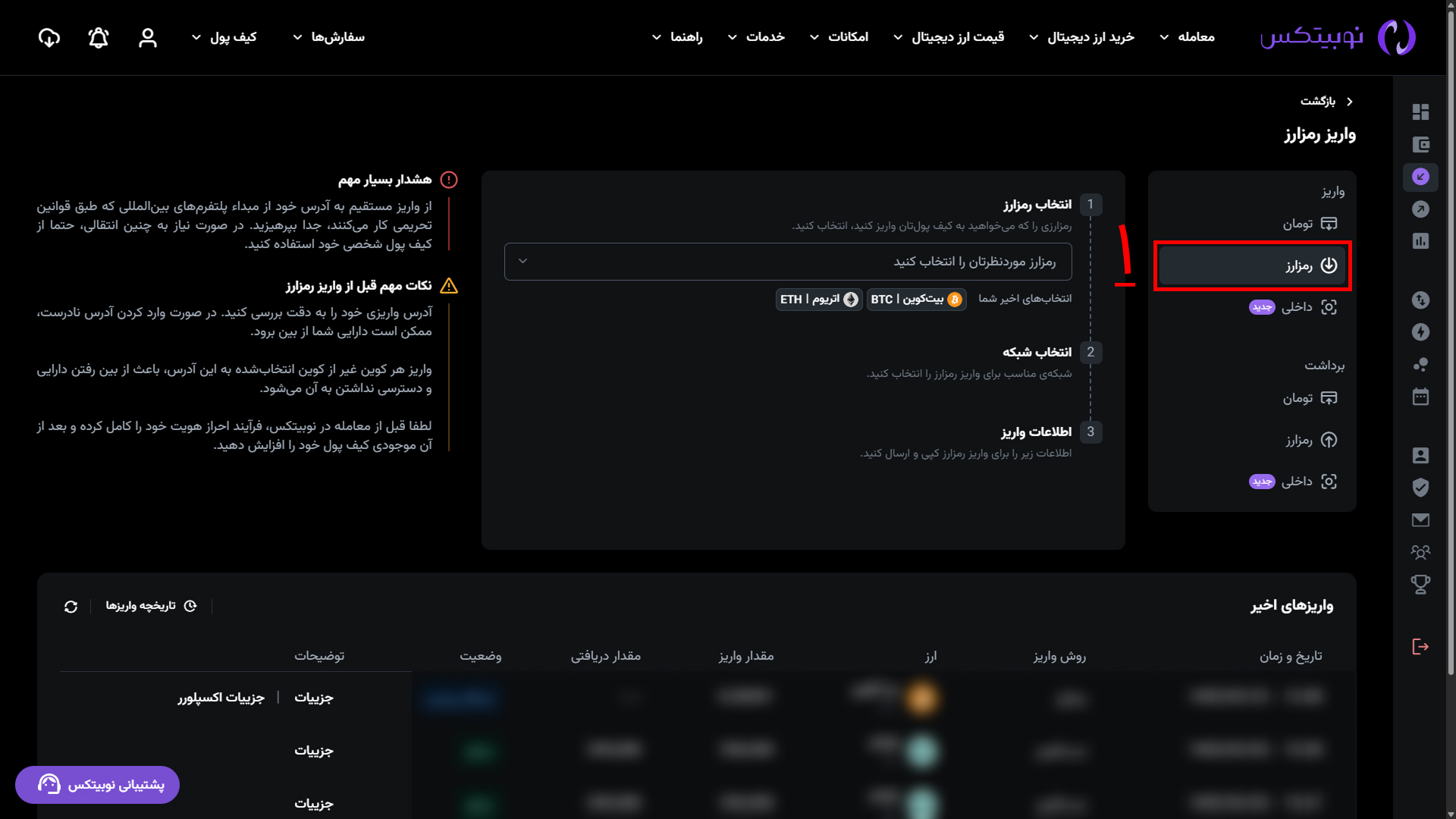
Task: Open the cryptocurrency selection dropdown
Action: pyautogui.click(x=788, y=262)
